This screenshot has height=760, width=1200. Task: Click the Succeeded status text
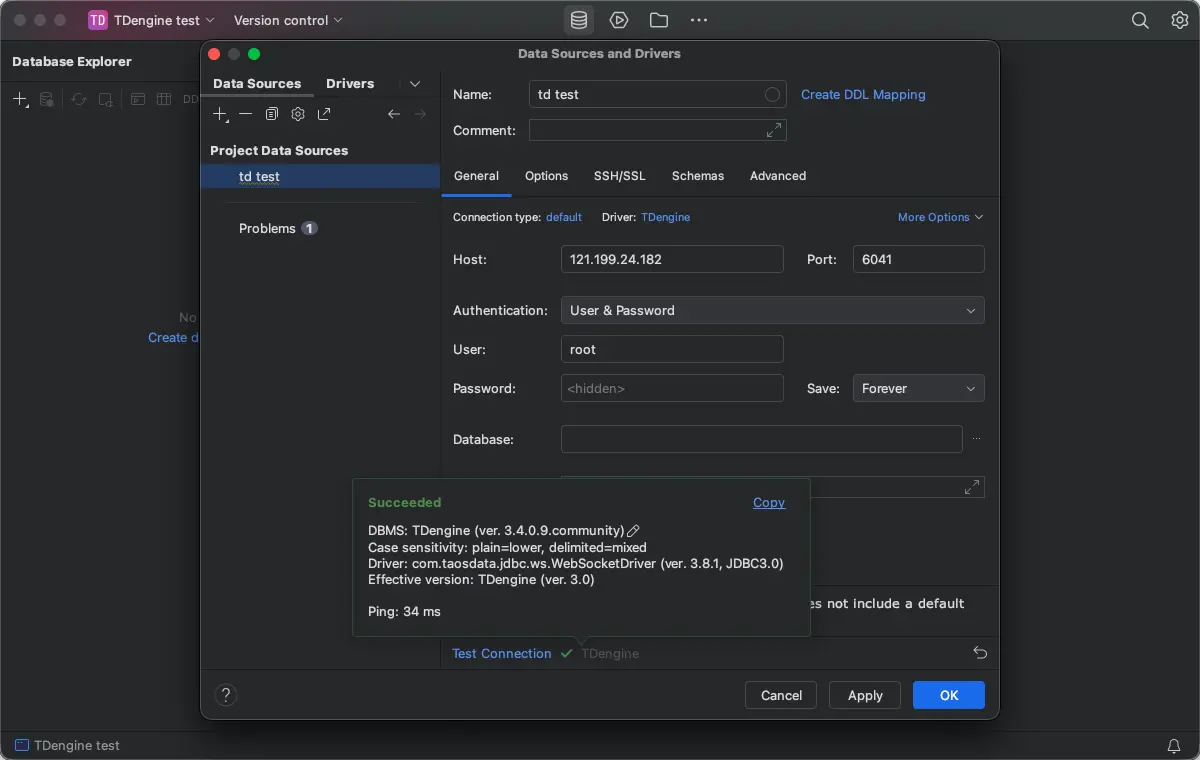pyautogui.click(x=404, y=502)
